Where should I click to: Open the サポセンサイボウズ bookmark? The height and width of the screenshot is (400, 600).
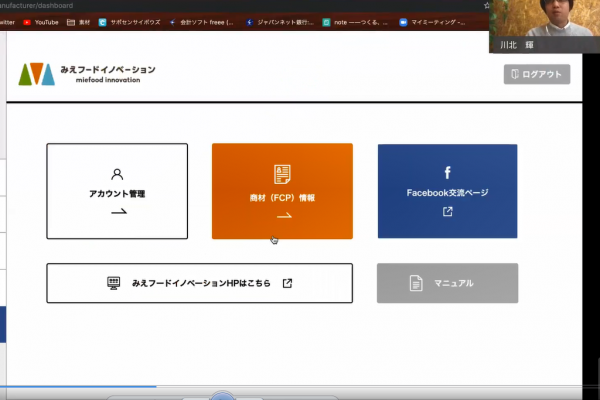point(129,22)
